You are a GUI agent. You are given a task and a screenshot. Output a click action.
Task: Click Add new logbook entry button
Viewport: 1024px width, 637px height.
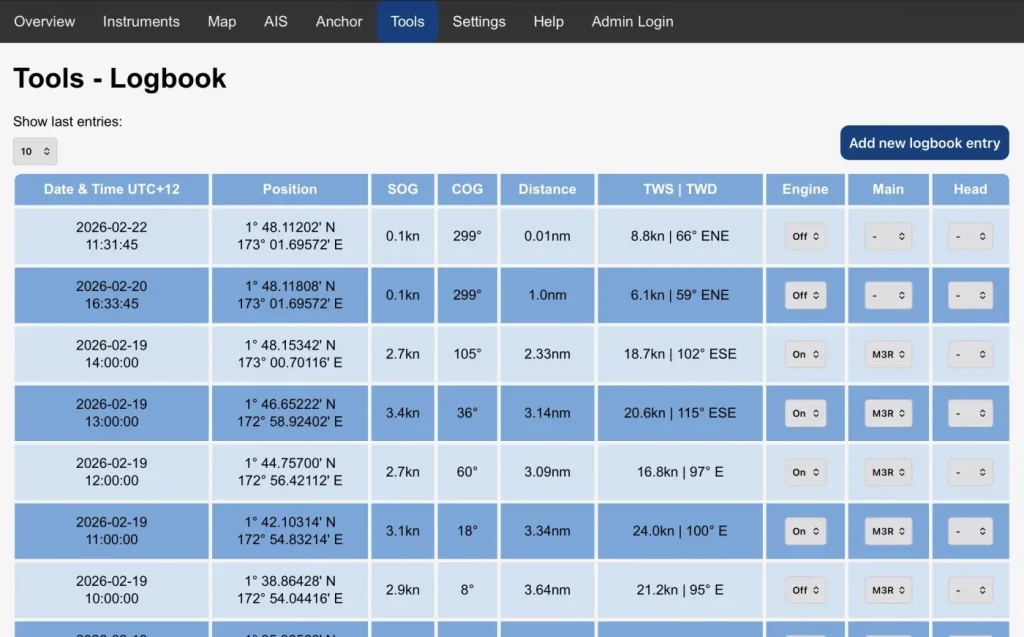click(x=924, y=143)
